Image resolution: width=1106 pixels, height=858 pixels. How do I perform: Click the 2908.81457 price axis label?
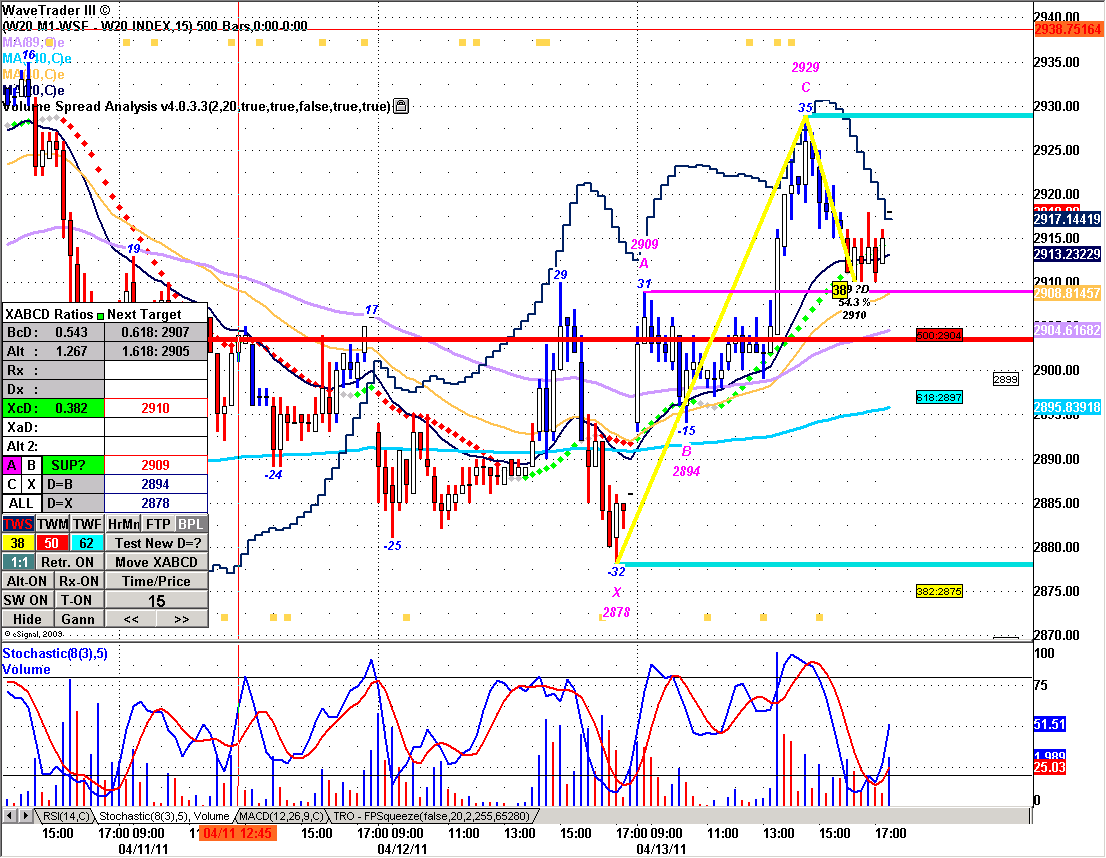[1068, 292]
